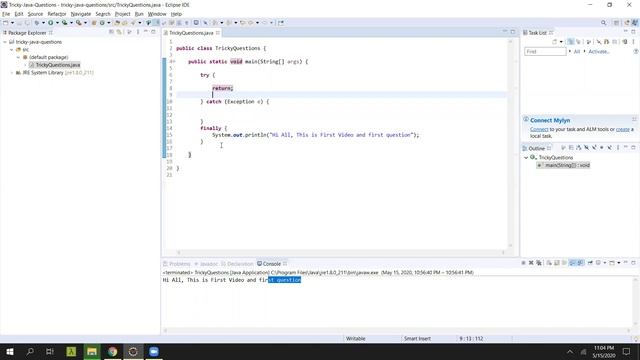The height and width of the screenshot is (360, 640).
Task: Click the Coverage launch icon
Action: pos(64,23)
